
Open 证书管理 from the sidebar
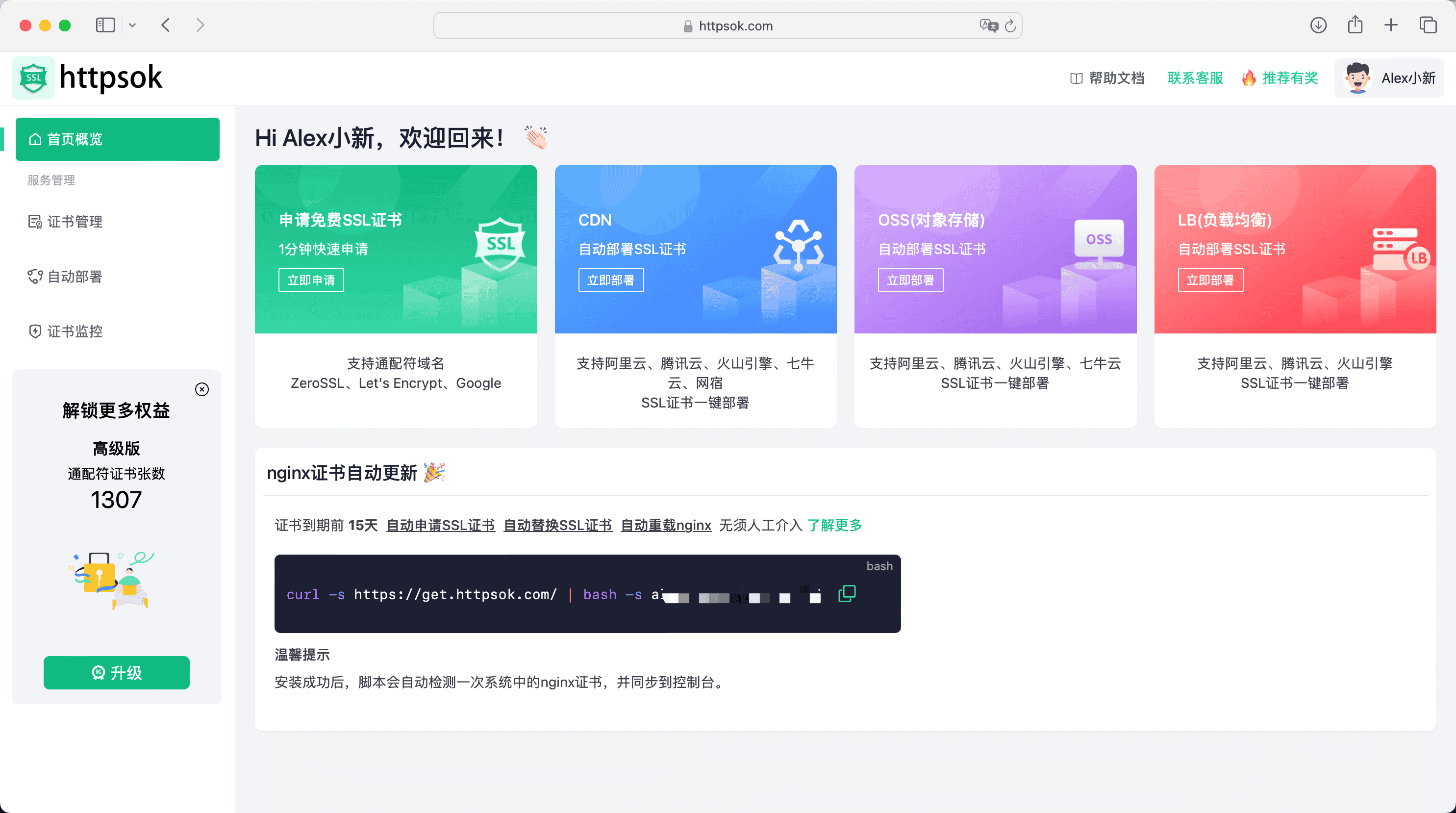(x=74, y=222)
